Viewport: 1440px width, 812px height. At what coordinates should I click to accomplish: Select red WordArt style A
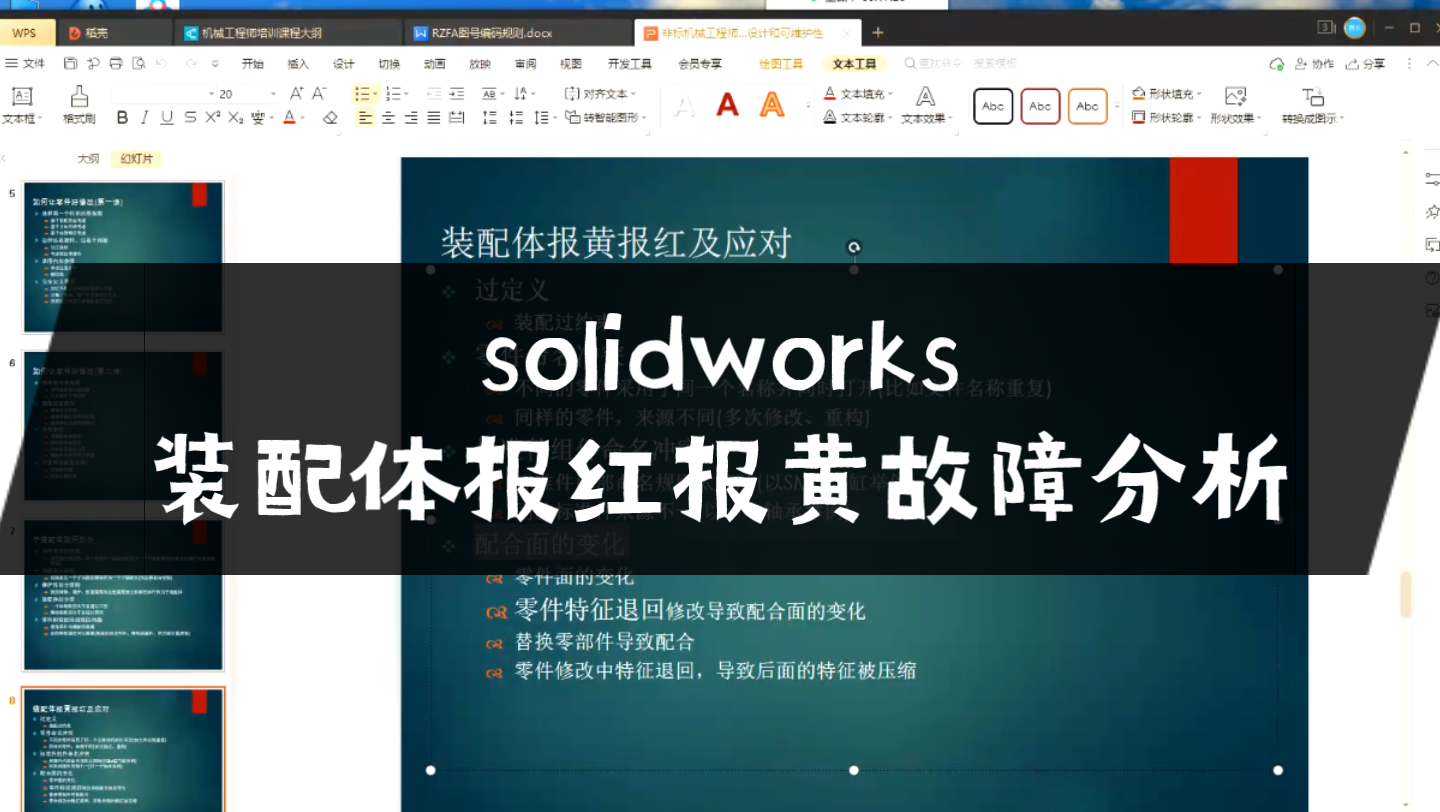click(x=727, y=105)
